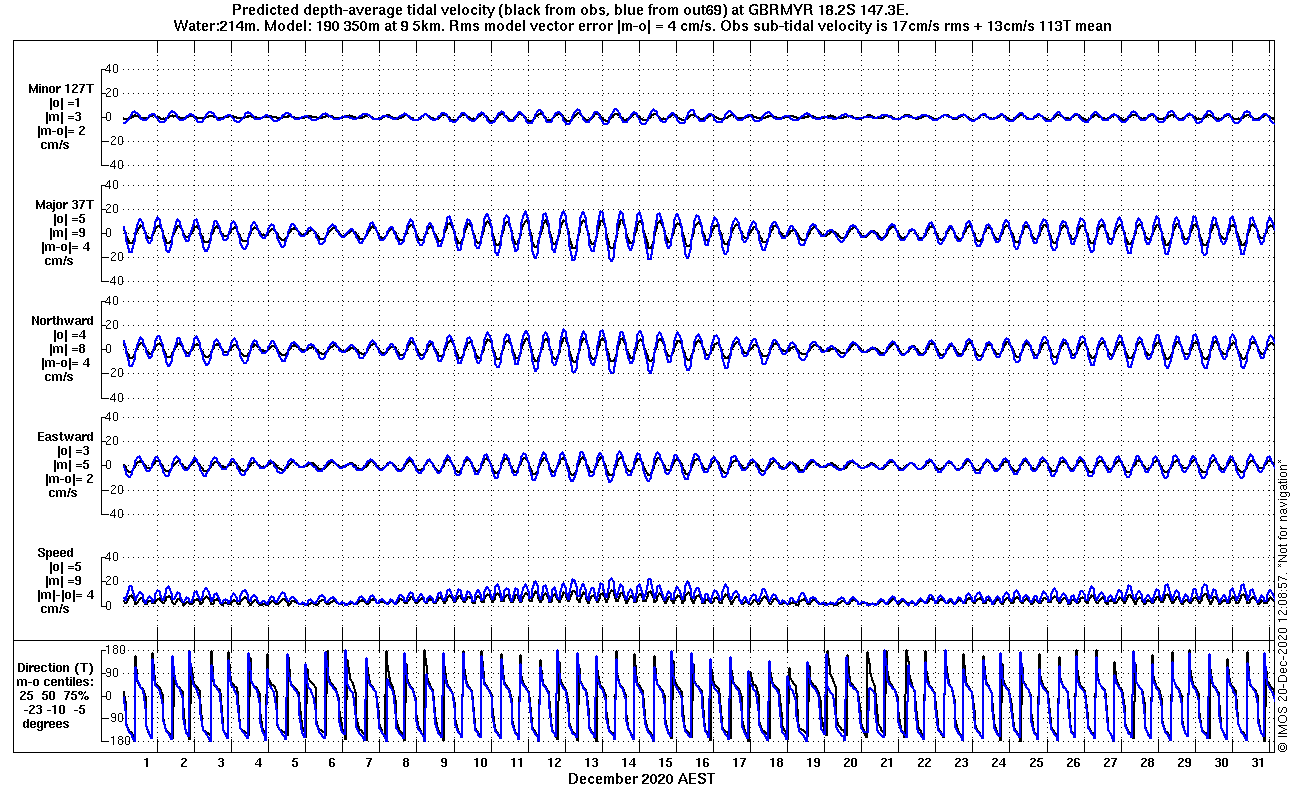
Task: Click the 'Major 37T' panel label
Action: 64,205
